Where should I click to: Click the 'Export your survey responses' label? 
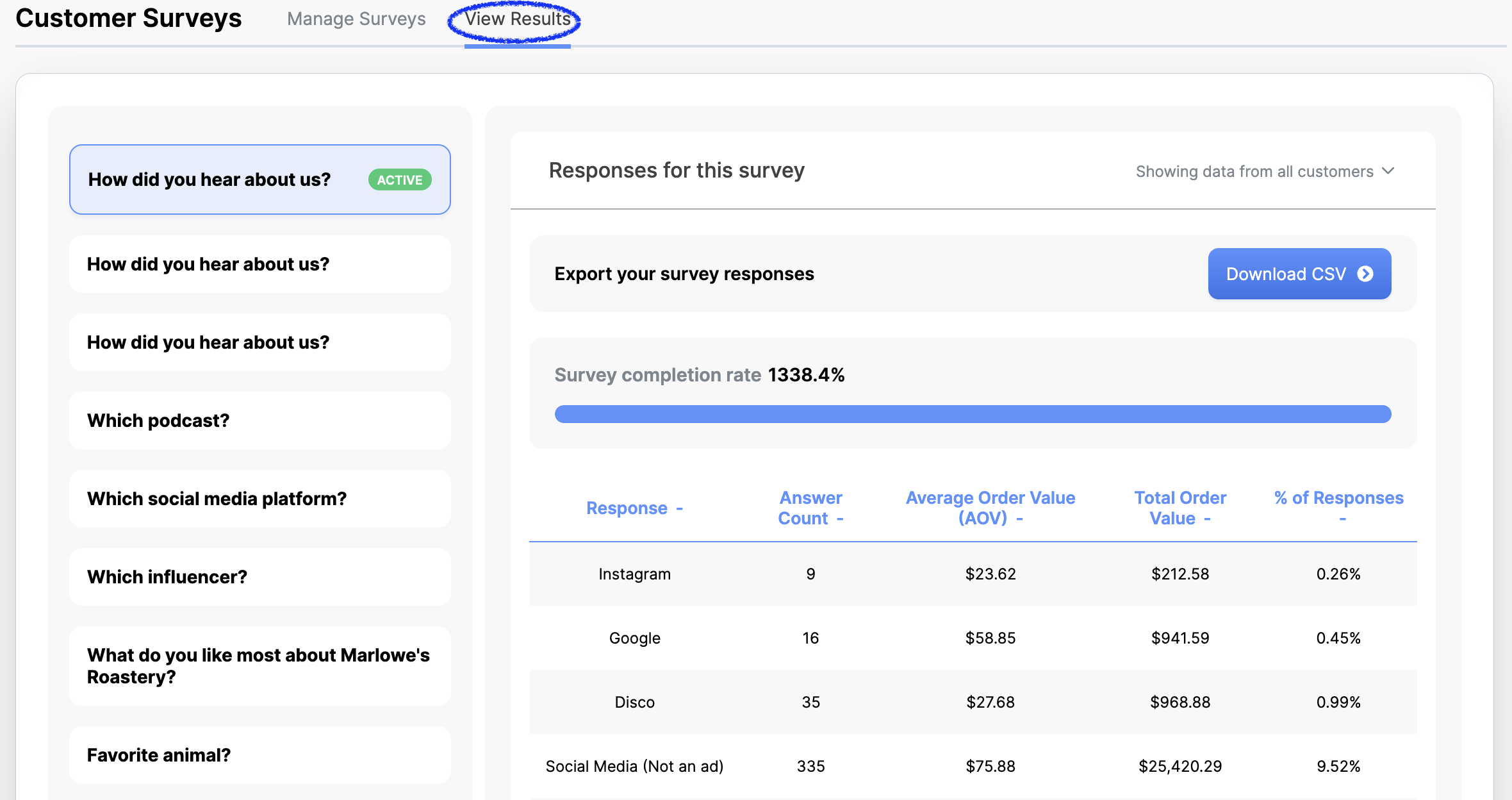pos(684,274)
